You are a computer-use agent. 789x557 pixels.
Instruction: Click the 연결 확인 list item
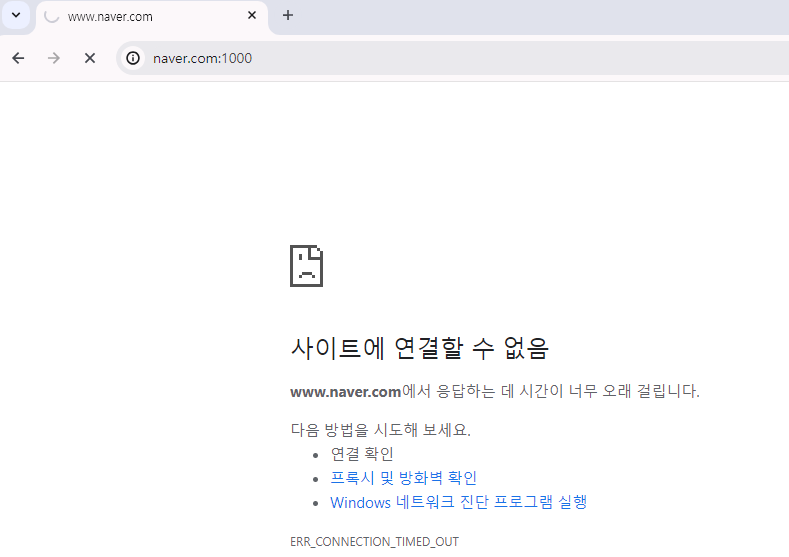pos(362,454)
